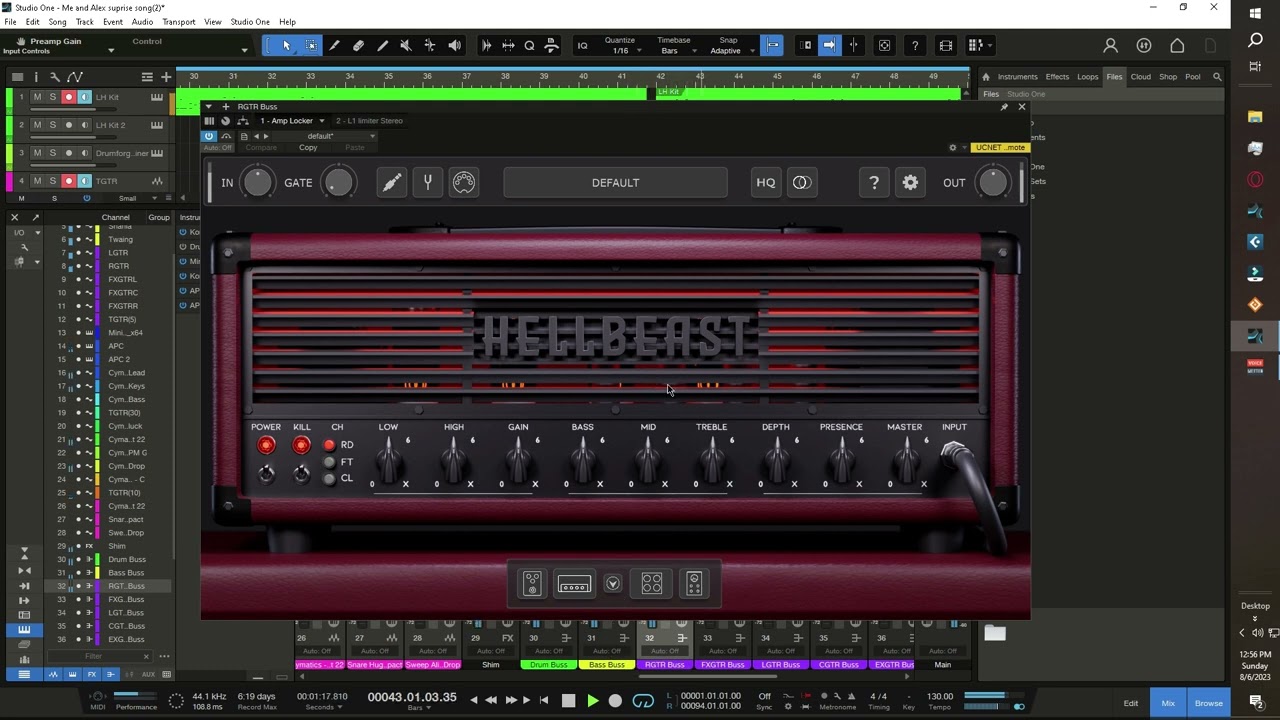Viewport: 1280px width, 720px height.
Task: Expand the section selector chevron below amp
Action: 613,584
